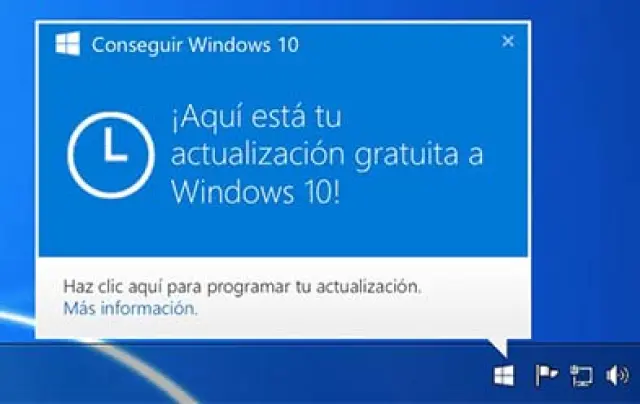640x404 pixels.
Task: Close the Conseguir Windows 10 notification
Action: click(x=508, y=41)
